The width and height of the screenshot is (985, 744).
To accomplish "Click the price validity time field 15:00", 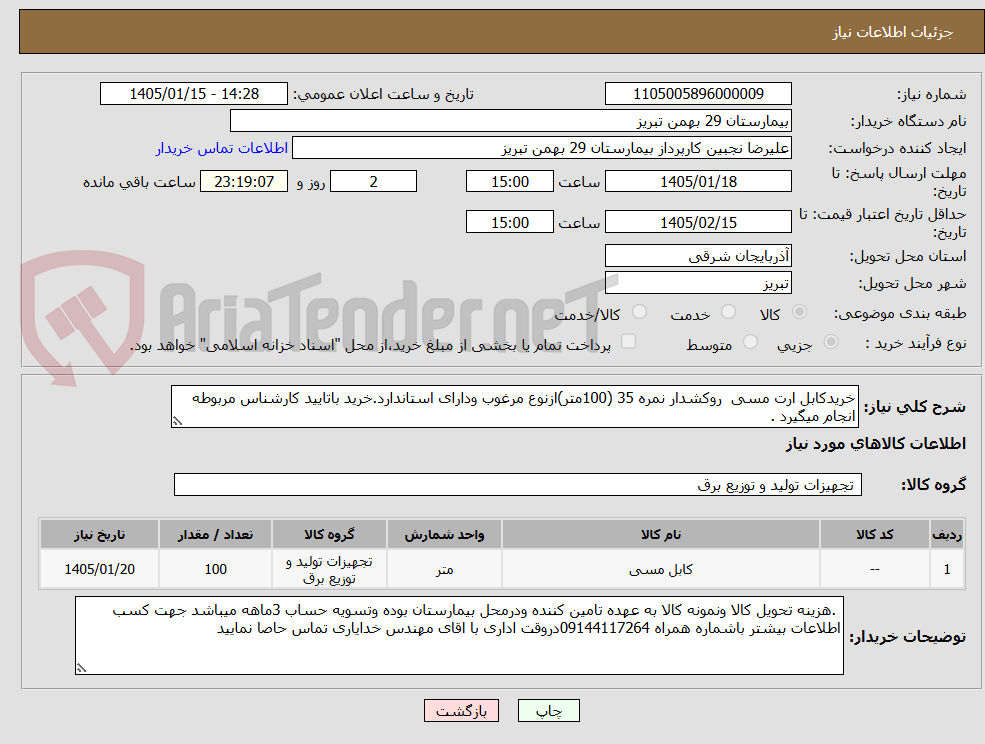I will 509,222.
